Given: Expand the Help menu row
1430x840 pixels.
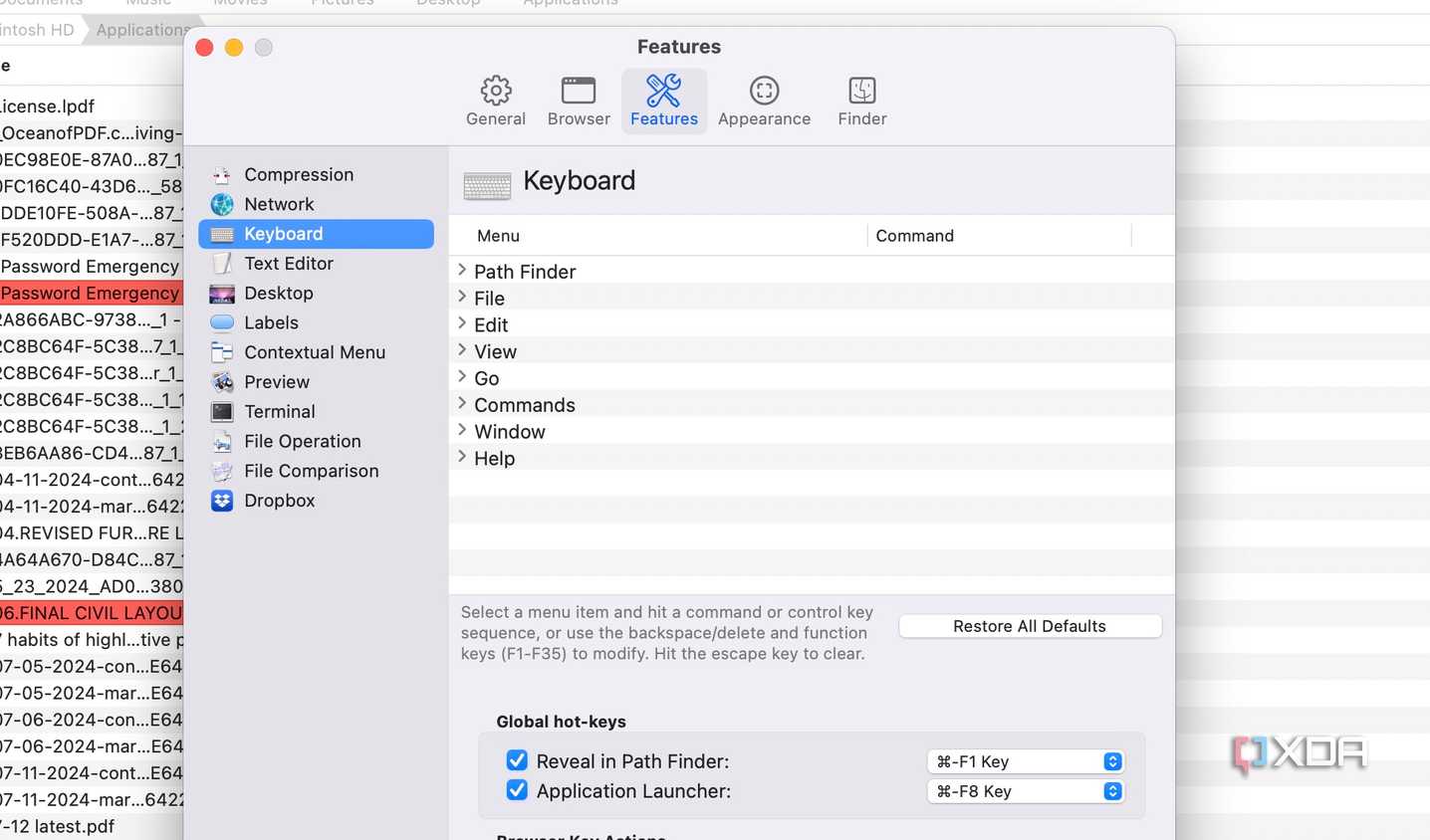Looking at the screenshot, I should click(462, 457).
